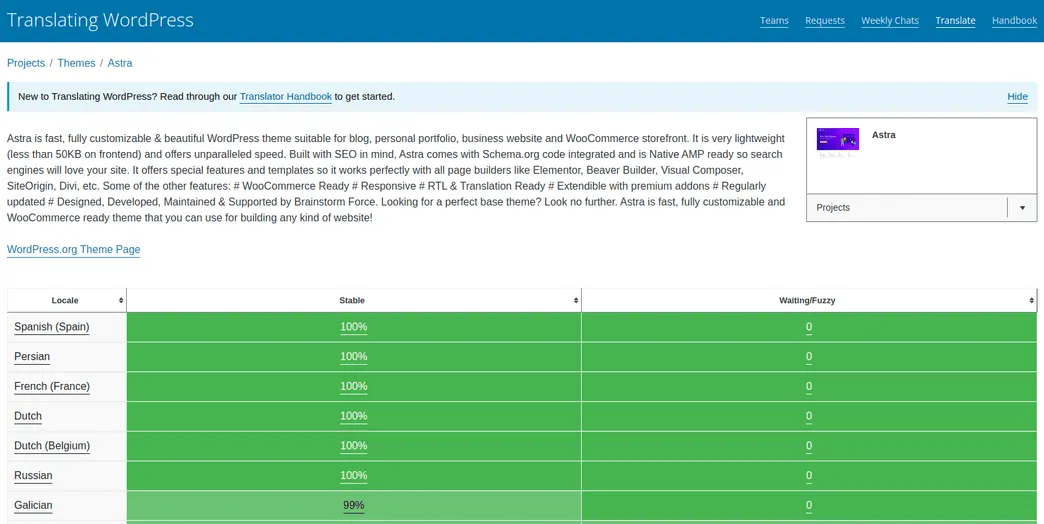This screenshot has height=524, width=1044.
Task: Hide the new translator notice
Action: pyautogui.click(x=1017, y=97)
